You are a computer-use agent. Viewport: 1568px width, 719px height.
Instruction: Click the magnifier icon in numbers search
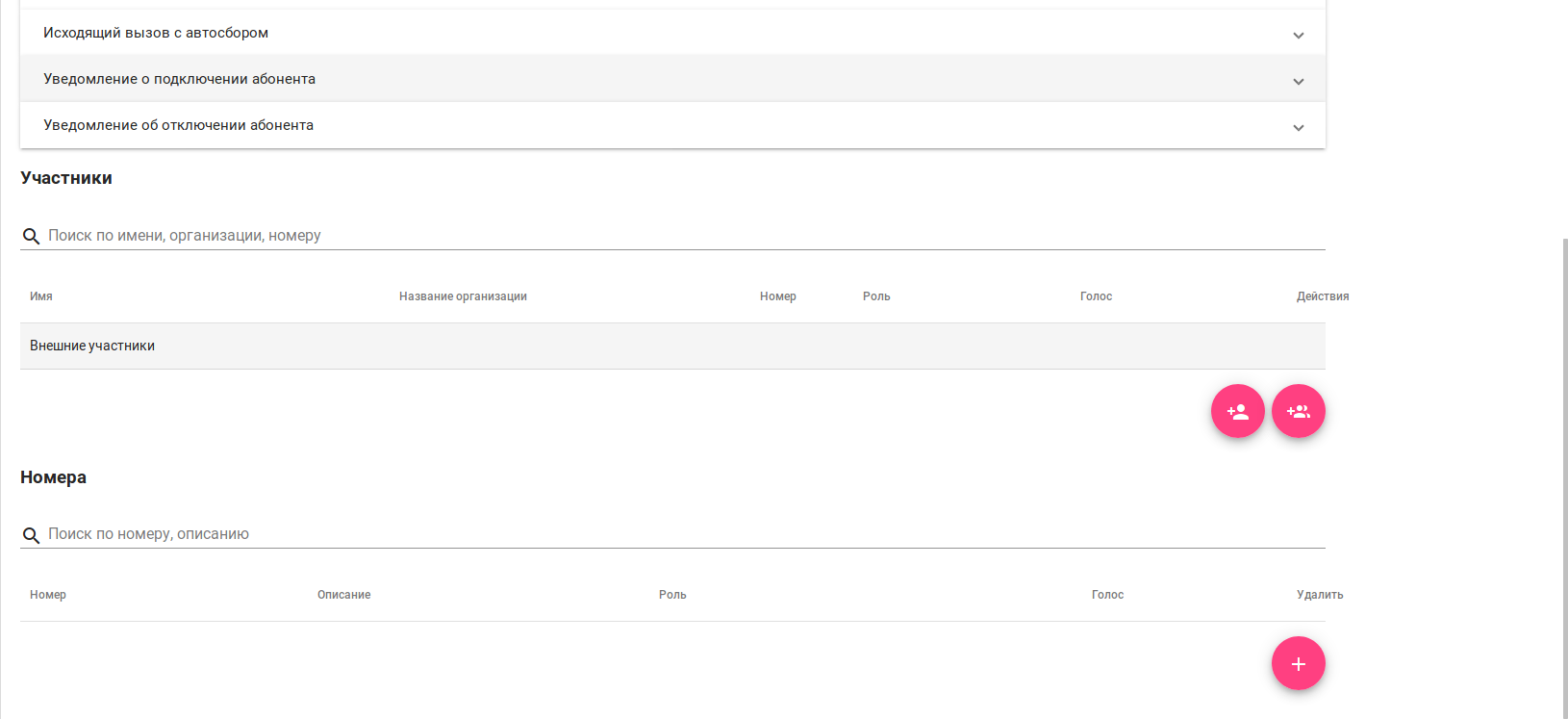click(x=31, y=535)
